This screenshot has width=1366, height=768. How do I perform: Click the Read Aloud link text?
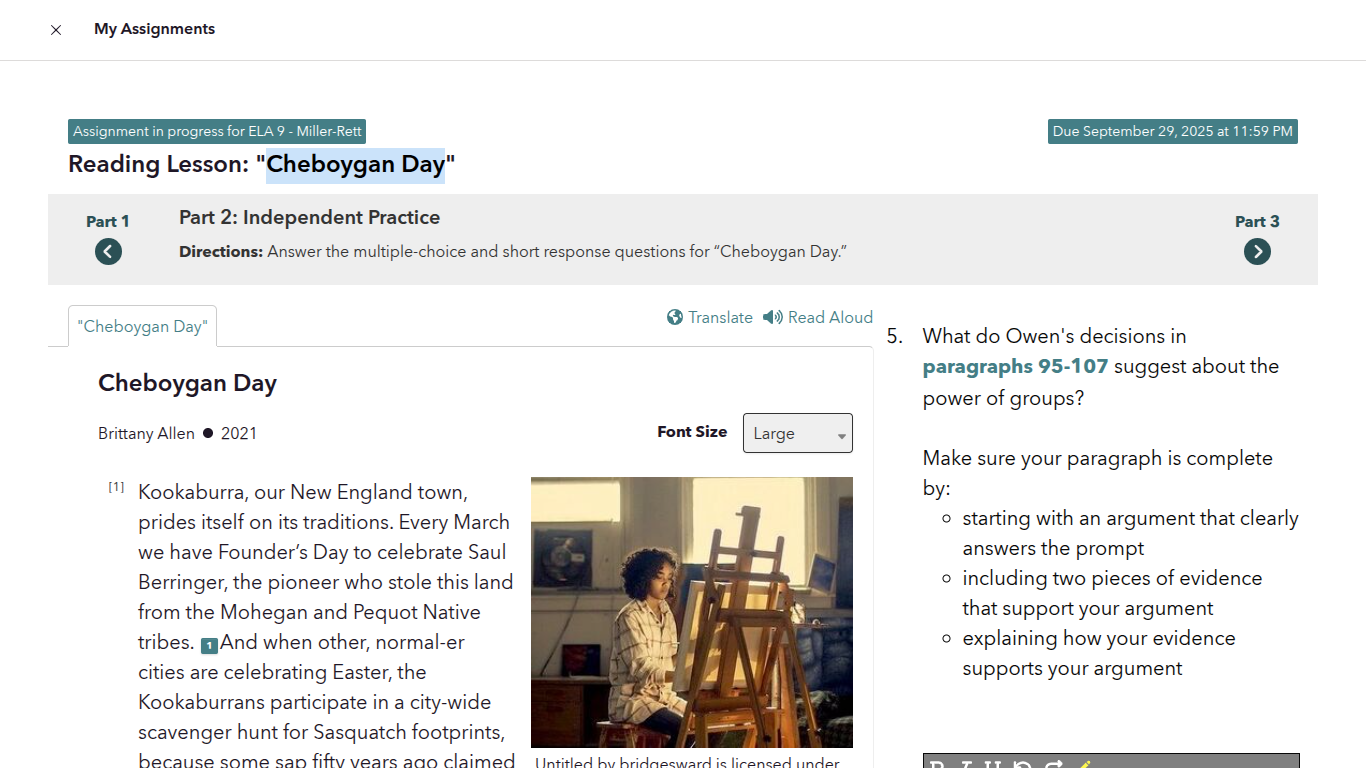830,317
